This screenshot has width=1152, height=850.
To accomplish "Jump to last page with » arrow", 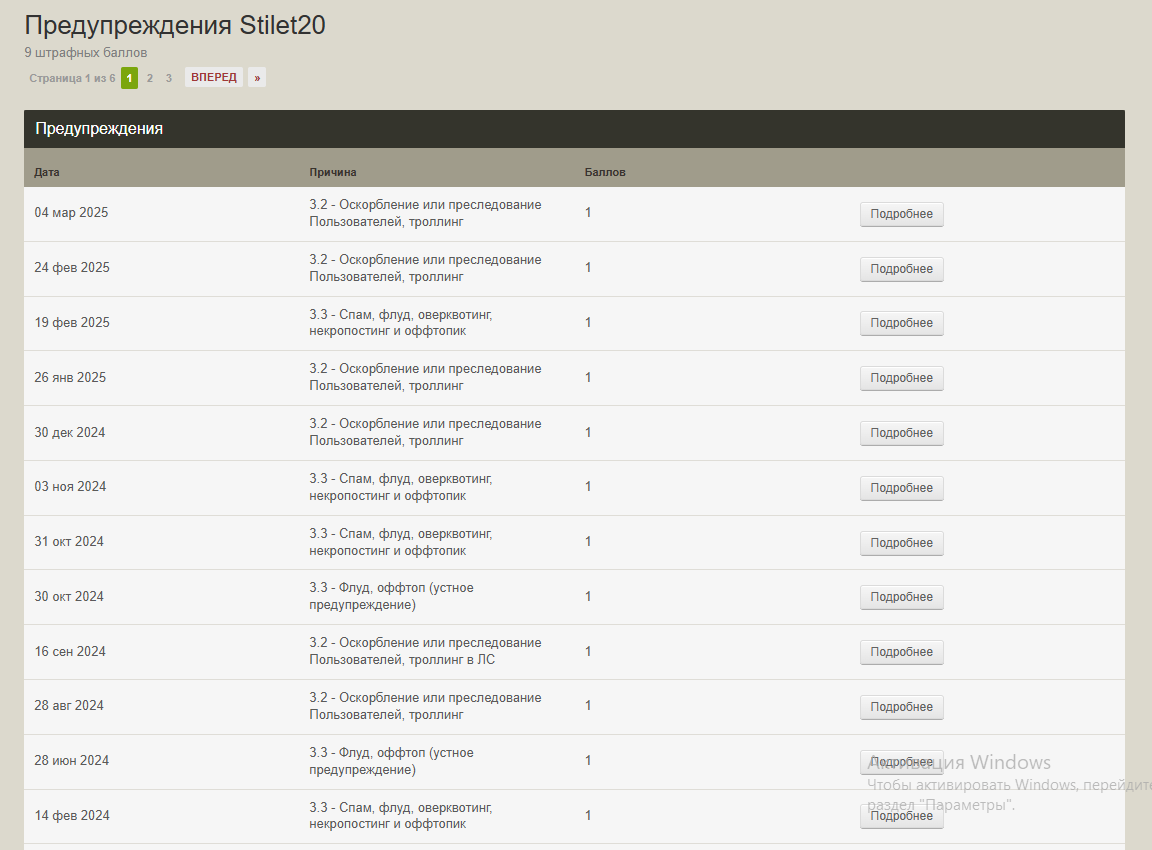I will 257,78.
